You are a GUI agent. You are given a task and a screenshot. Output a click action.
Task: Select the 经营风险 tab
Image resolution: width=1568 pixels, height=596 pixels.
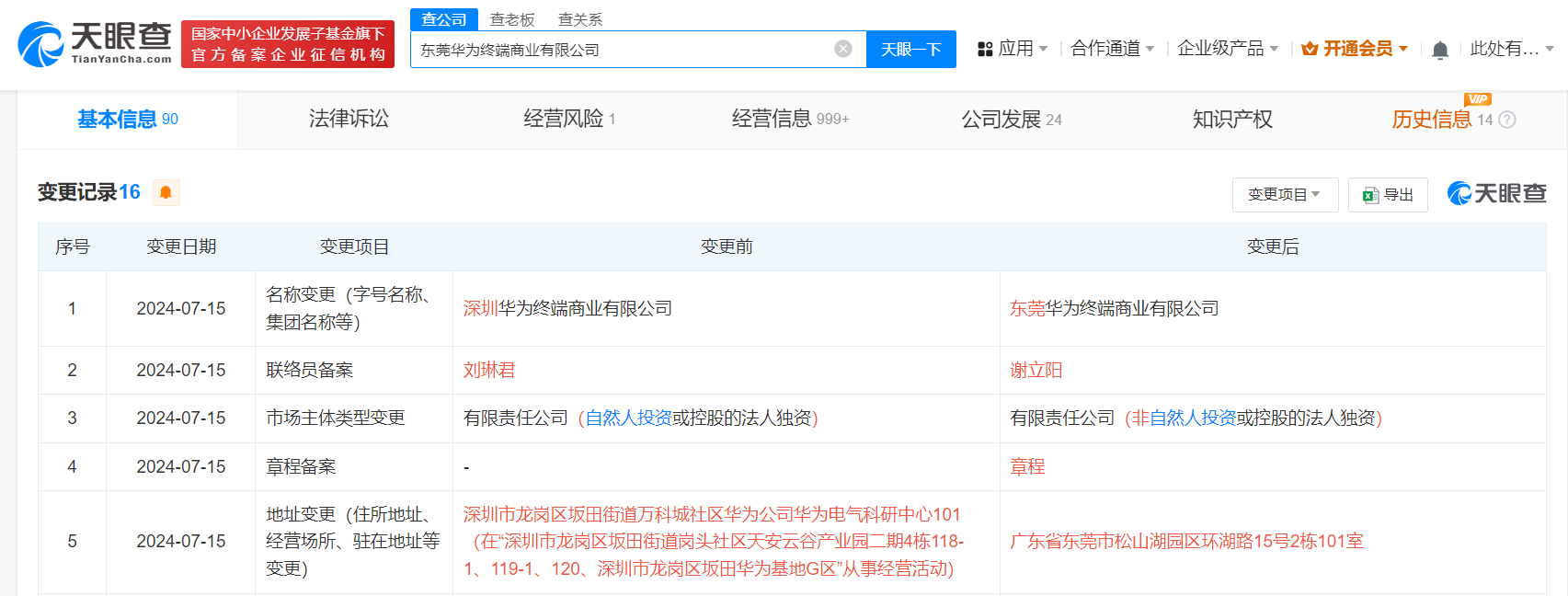pyautogui.click(x=569, y=119)
